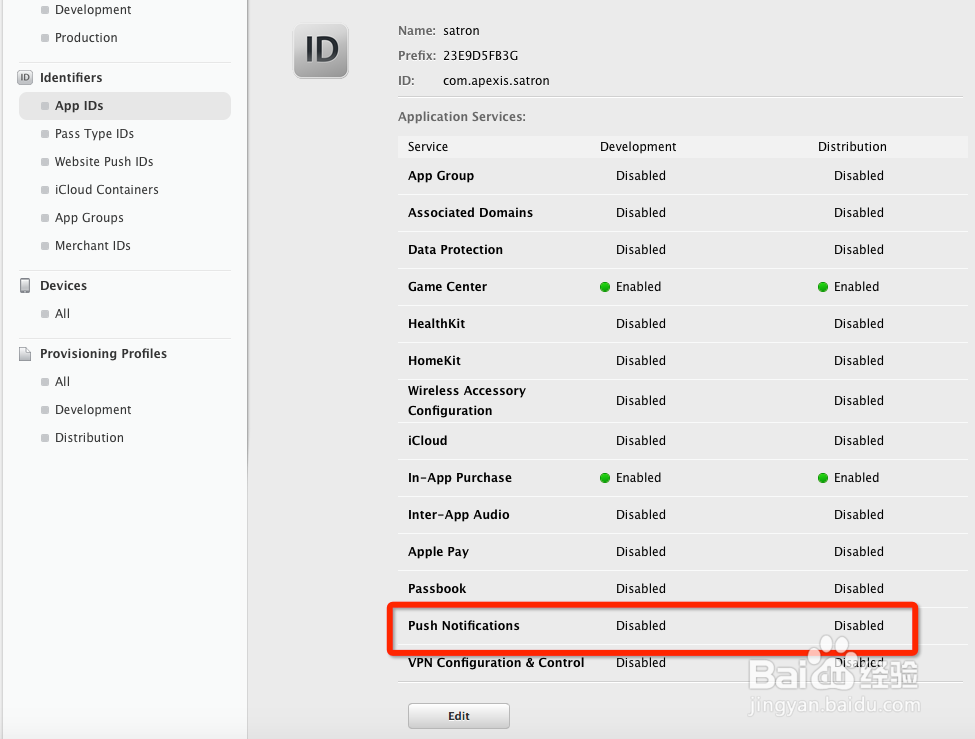Select App IDs in the sidebar
This screenshot has width=975, height=739.
(x=125, y=106)
